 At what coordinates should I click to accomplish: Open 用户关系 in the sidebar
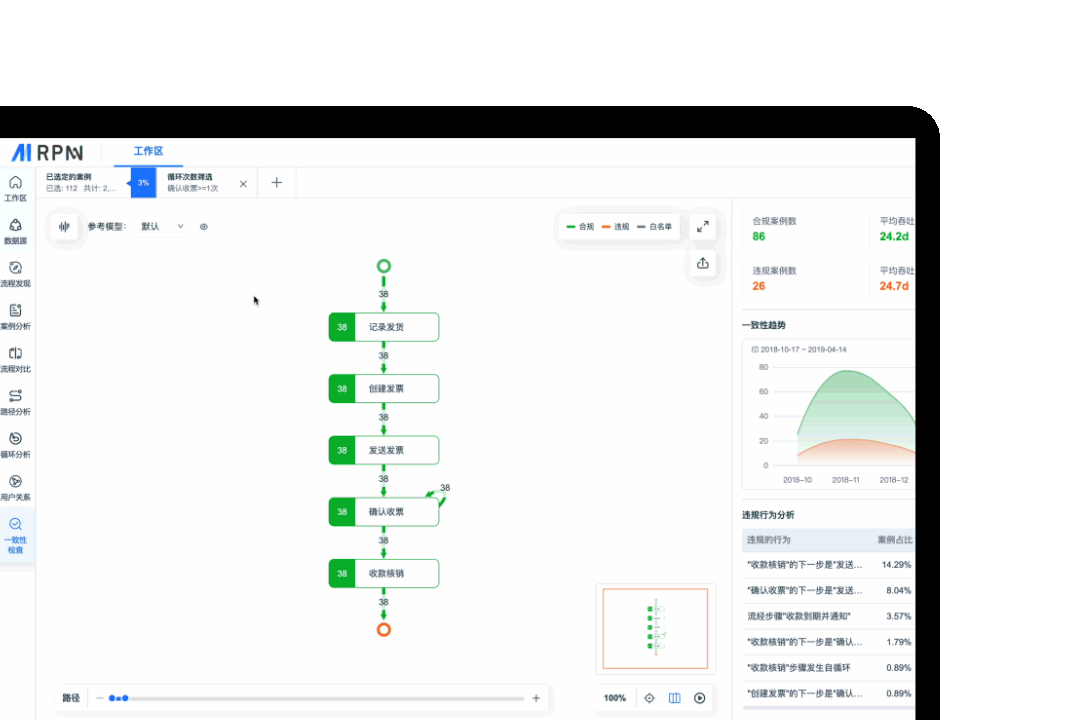coord(15,487)
